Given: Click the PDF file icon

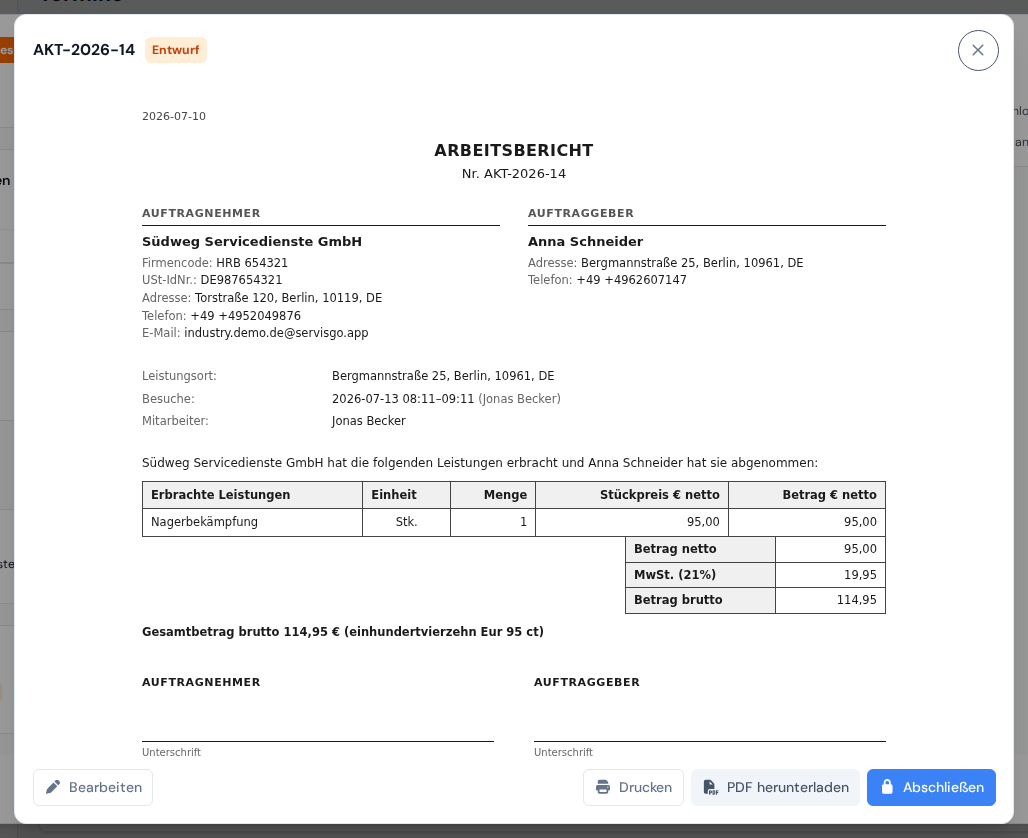Looking at the screenshot, I should 710,787.
